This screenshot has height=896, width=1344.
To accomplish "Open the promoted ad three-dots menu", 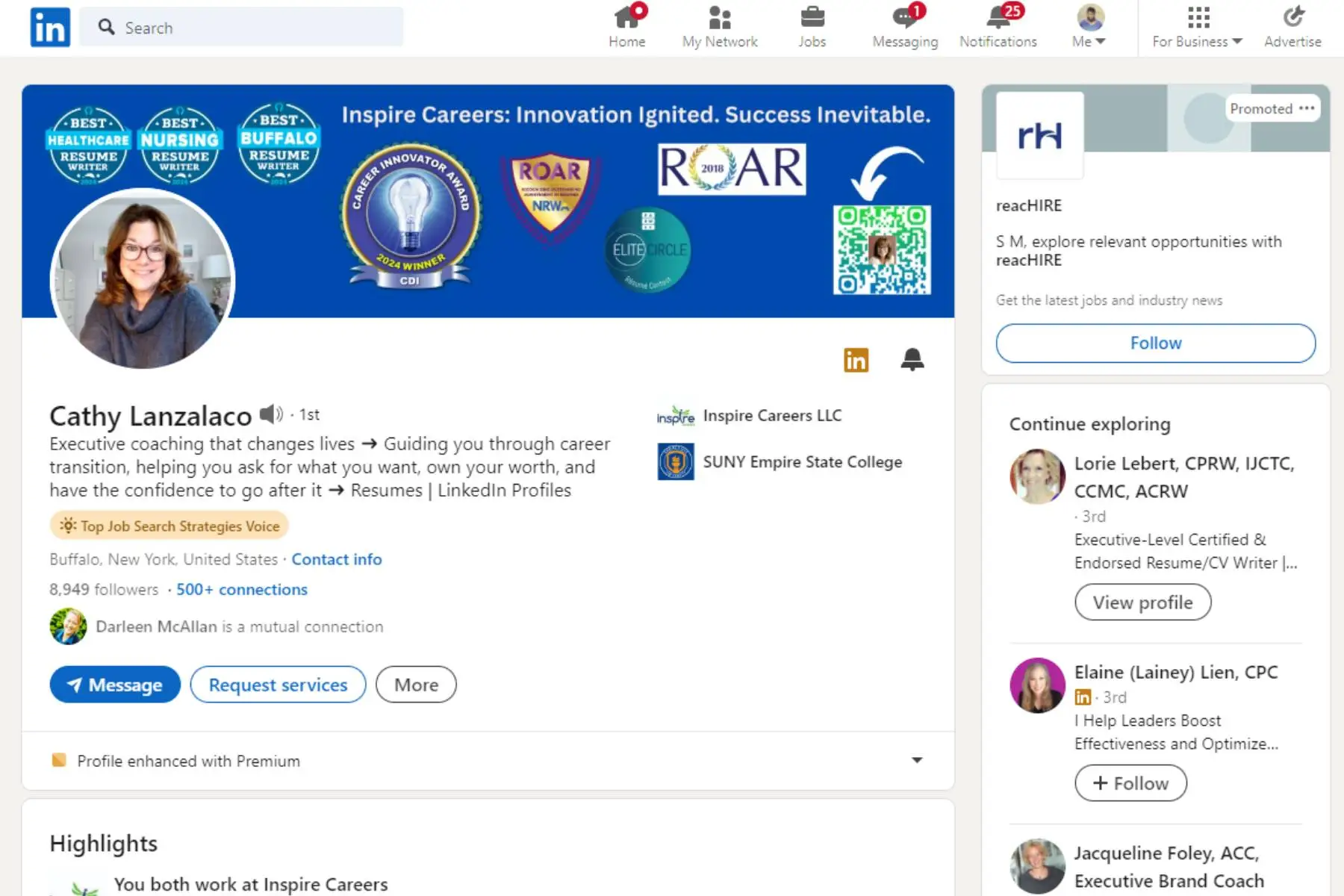I will pos(1307,108).
